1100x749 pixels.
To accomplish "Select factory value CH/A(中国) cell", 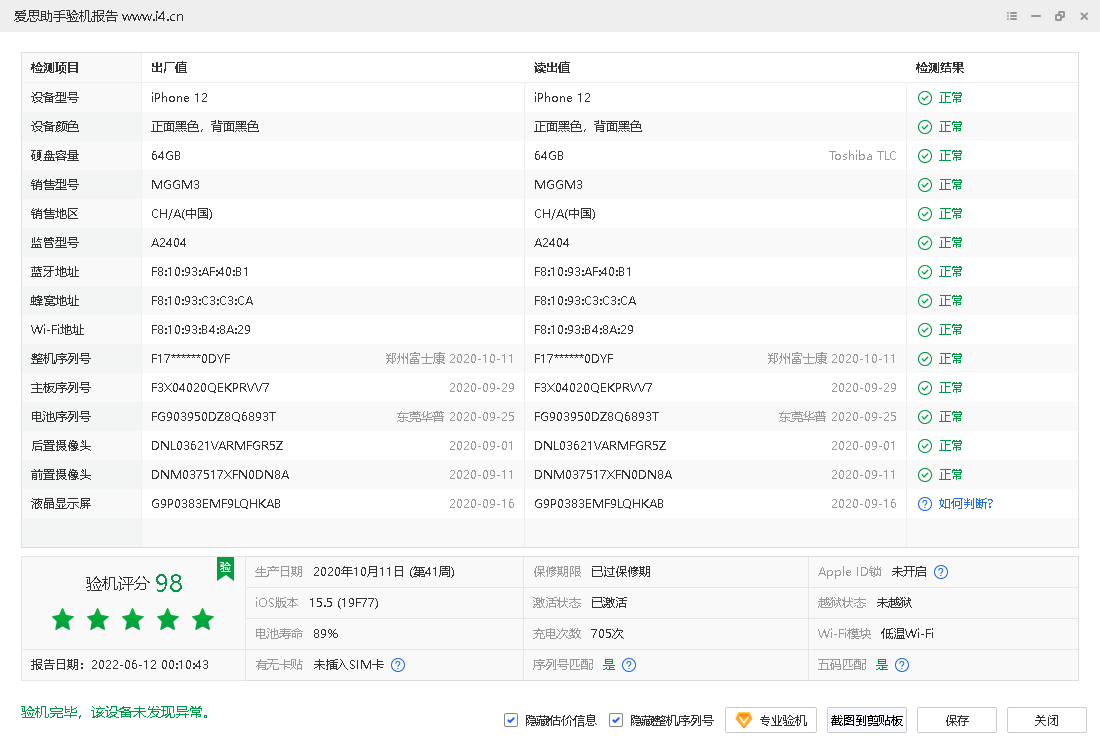I will coord(182,214).
